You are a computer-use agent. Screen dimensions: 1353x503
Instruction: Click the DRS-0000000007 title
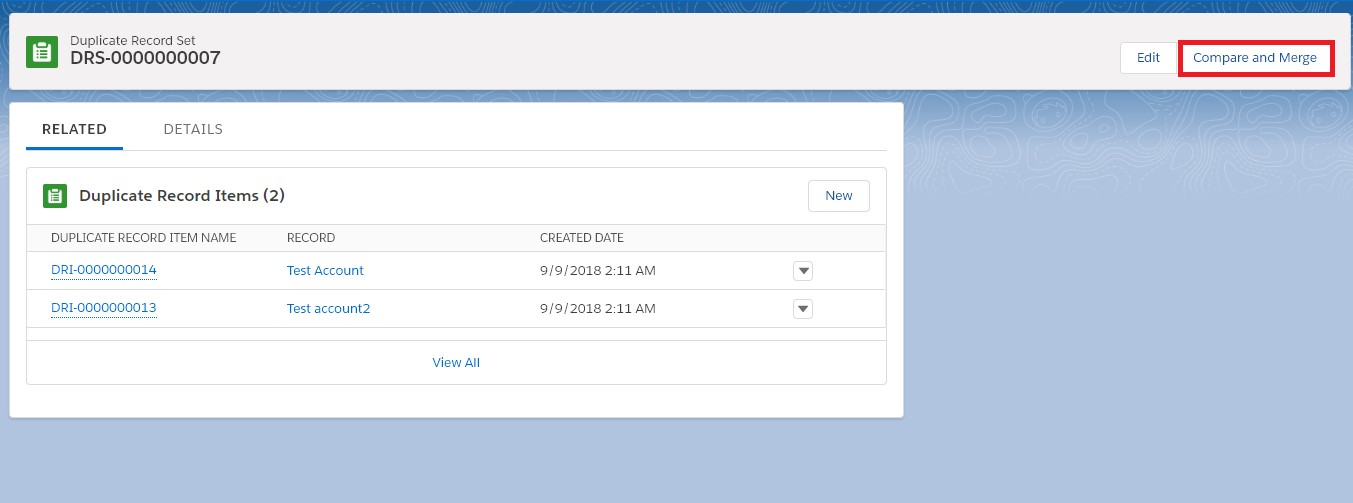click(x=145, y=58)
